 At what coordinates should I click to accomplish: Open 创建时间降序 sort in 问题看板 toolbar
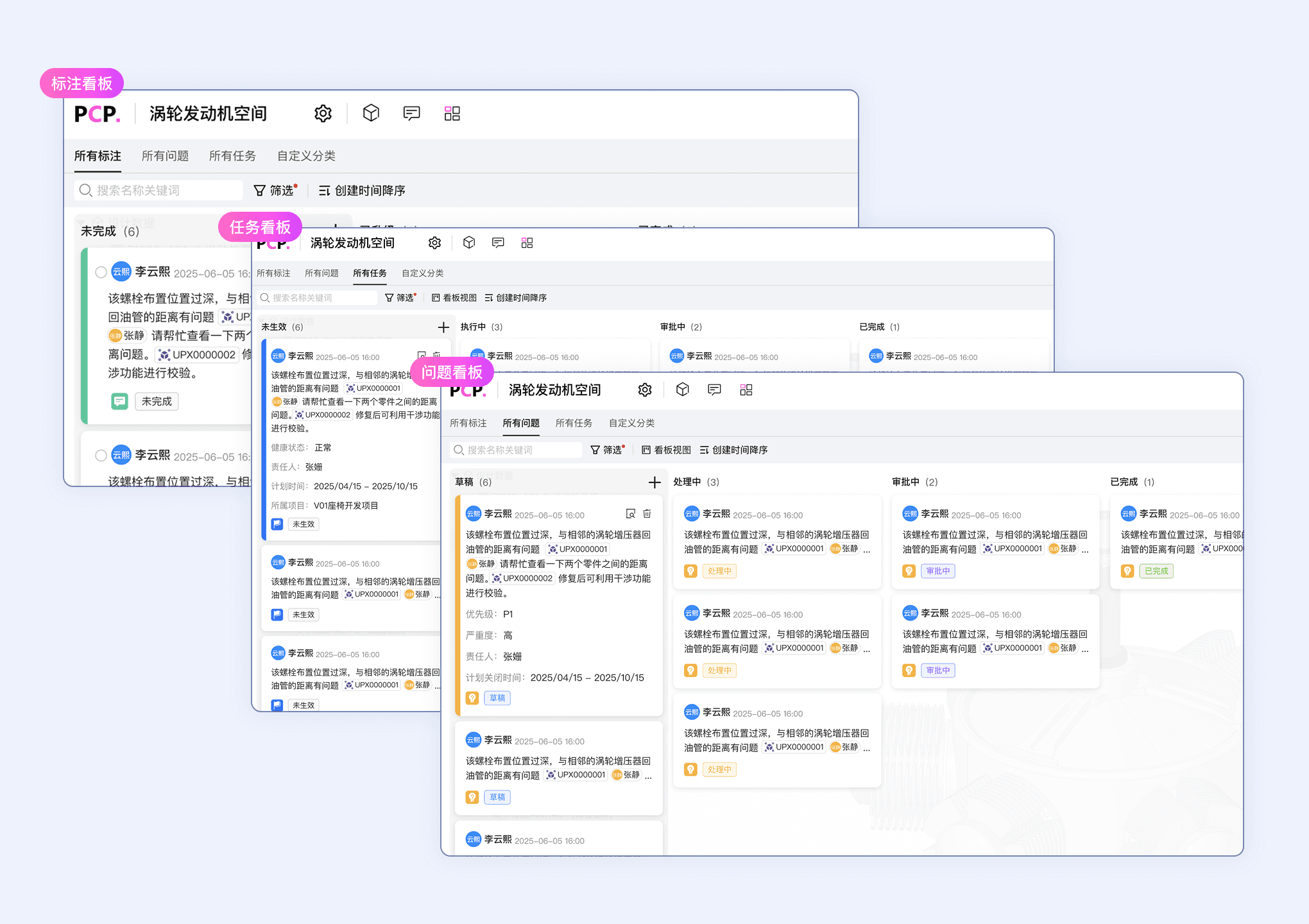733,450
